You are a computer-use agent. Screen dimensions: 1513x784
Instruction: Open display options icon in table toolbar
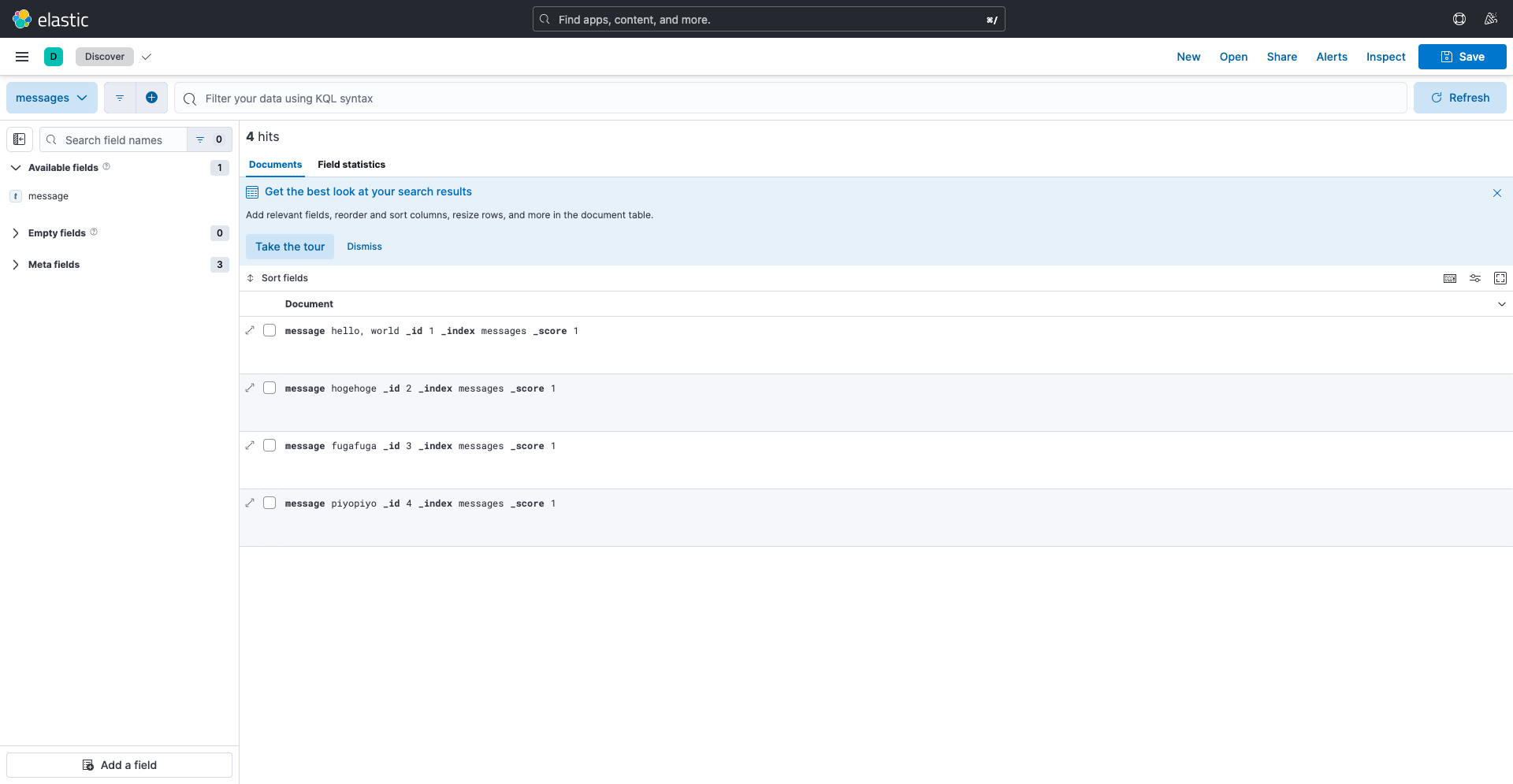(1475, 278)
